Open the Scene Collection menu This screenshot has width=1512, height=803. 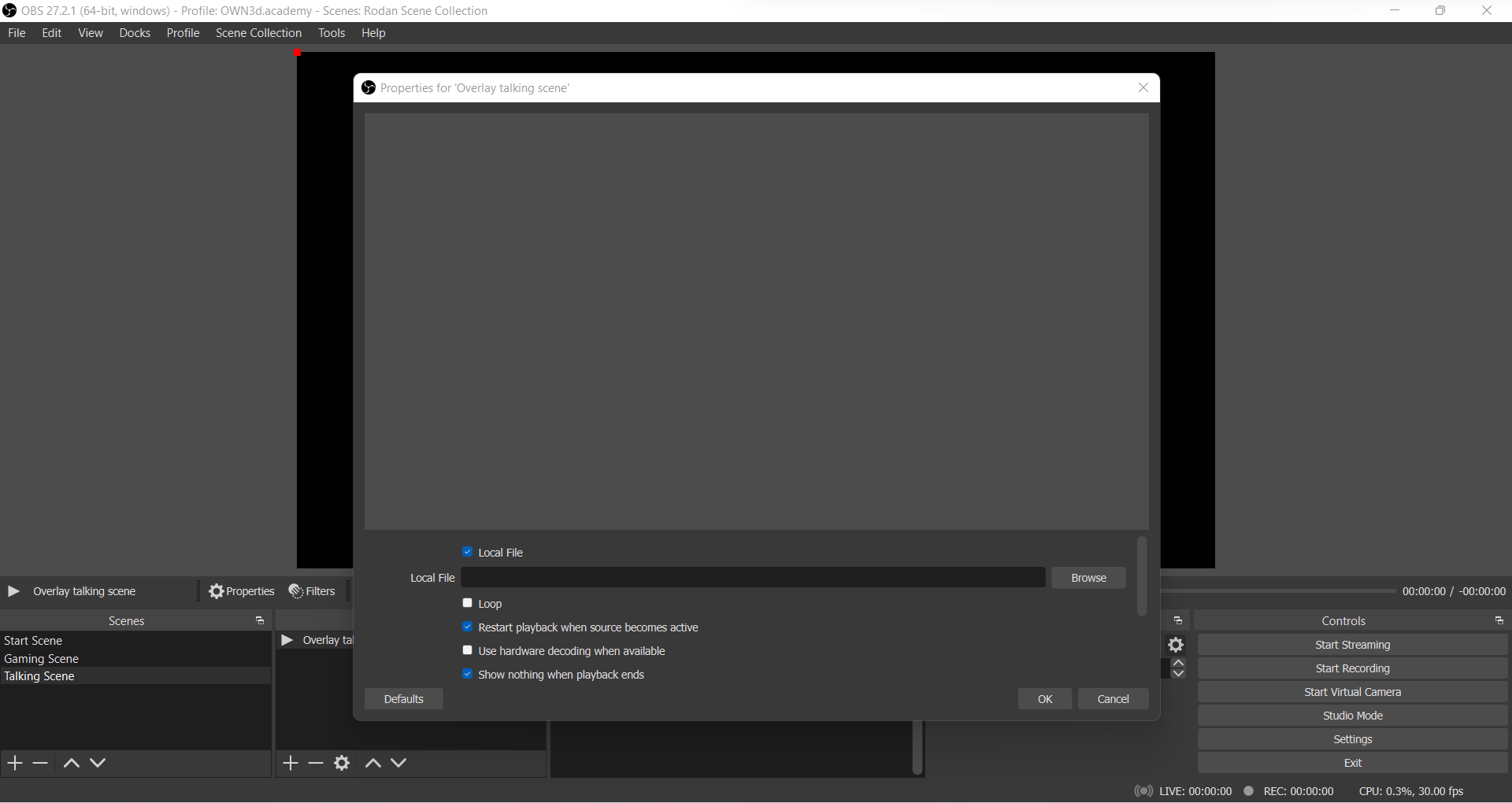(258, 33)
